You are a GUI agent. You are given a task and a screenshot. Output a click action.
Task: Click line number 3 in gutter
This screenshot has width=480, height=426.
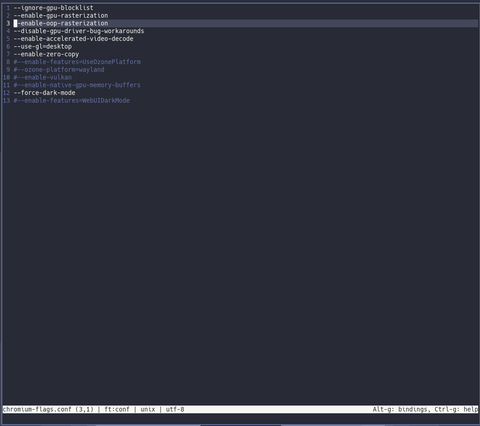click(x=8, y=23)
